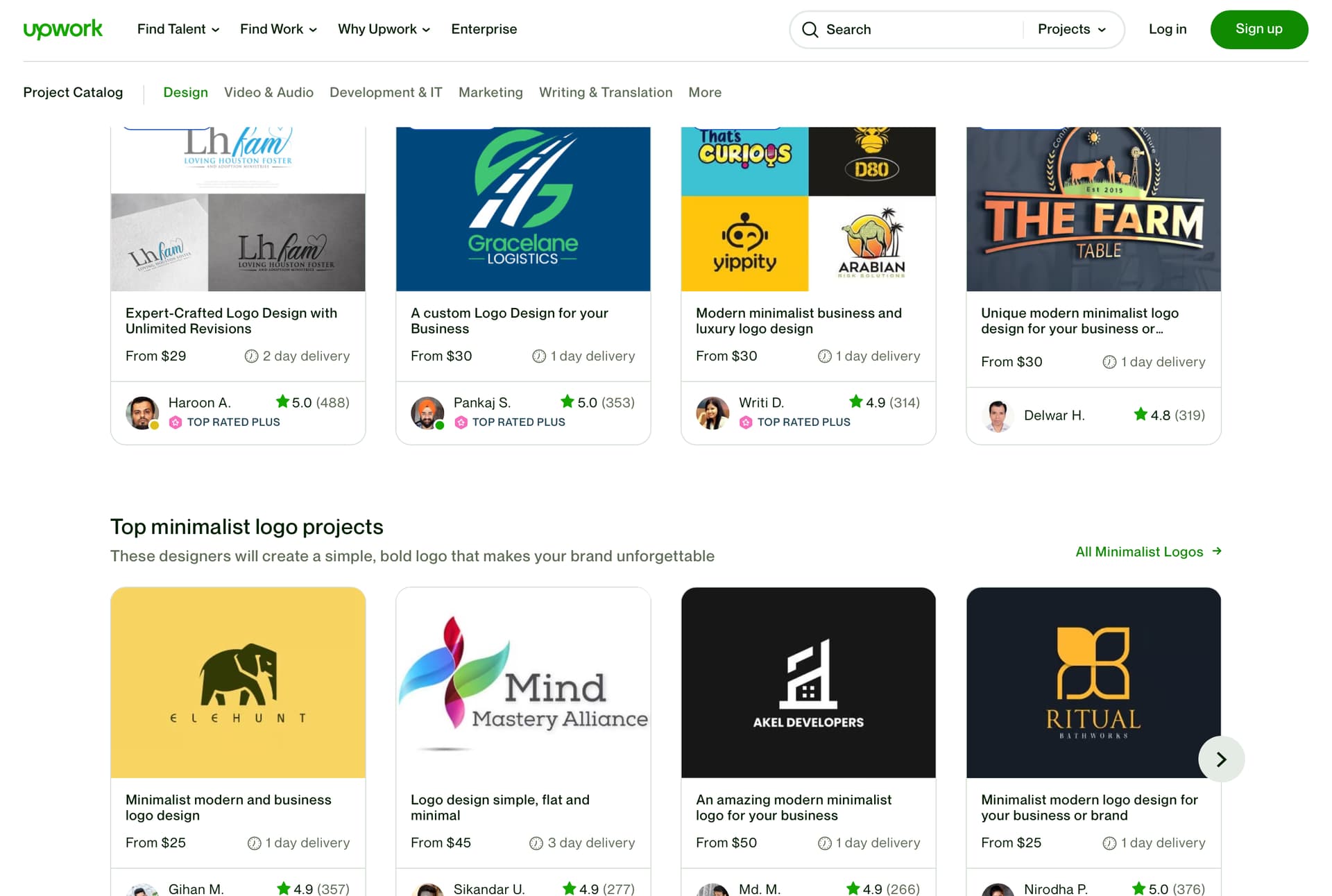The height and width of the screenshot is (896, 1332).
Task: Open Unique modern minimalist logo design project
Action: (1079, 320)
